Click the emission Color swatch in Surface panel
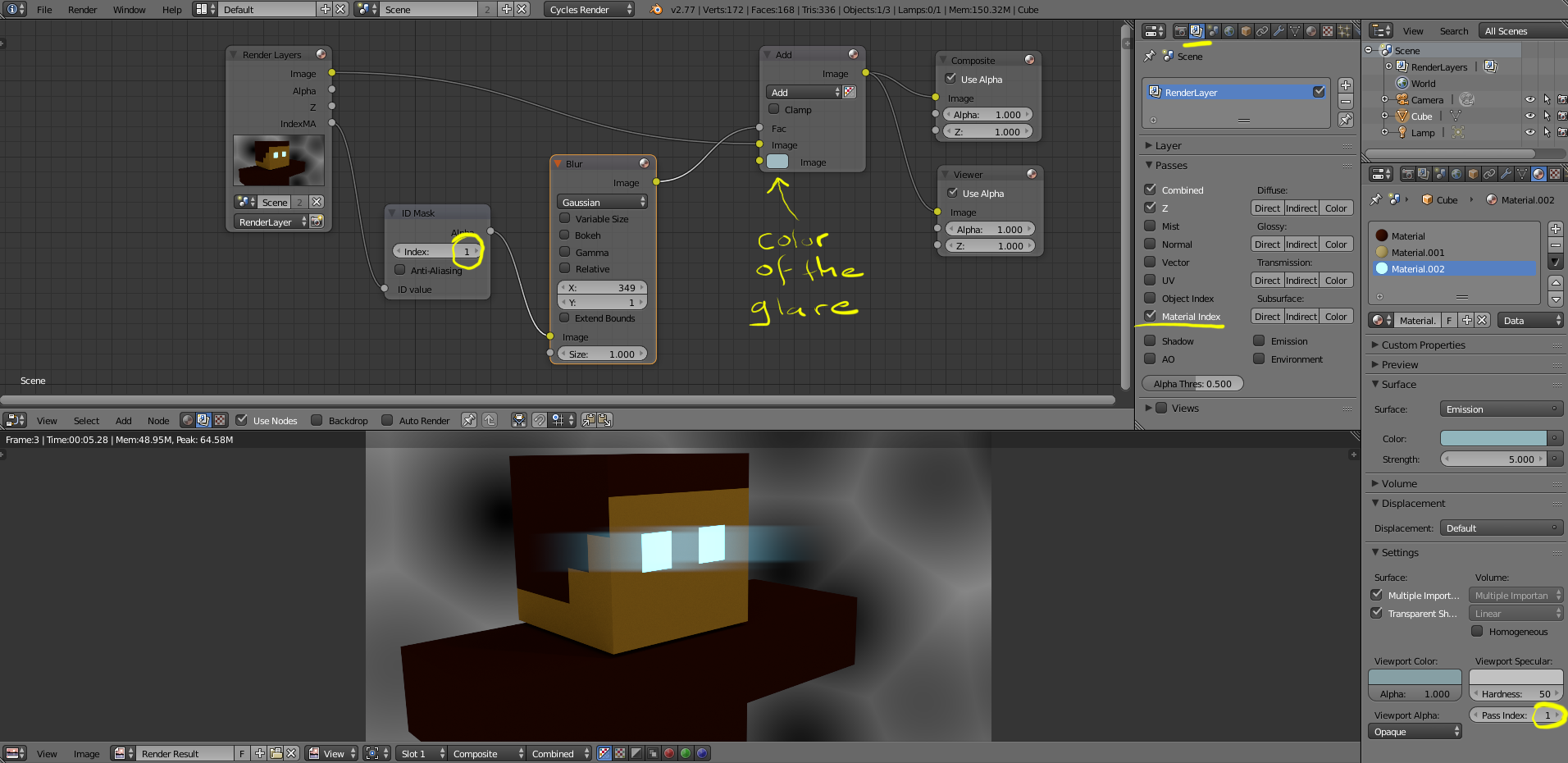 (1493, 438)
